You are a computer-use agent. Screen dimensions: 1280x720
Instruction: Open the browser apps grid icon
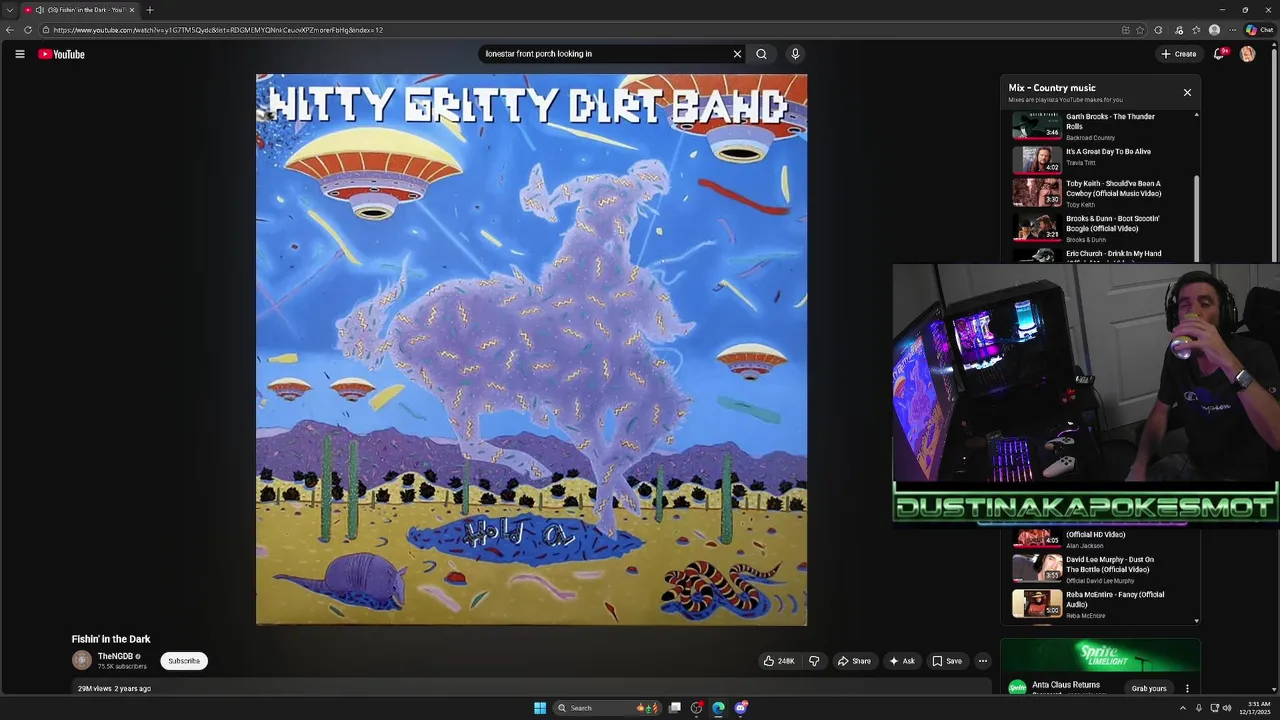point(1125,30)
